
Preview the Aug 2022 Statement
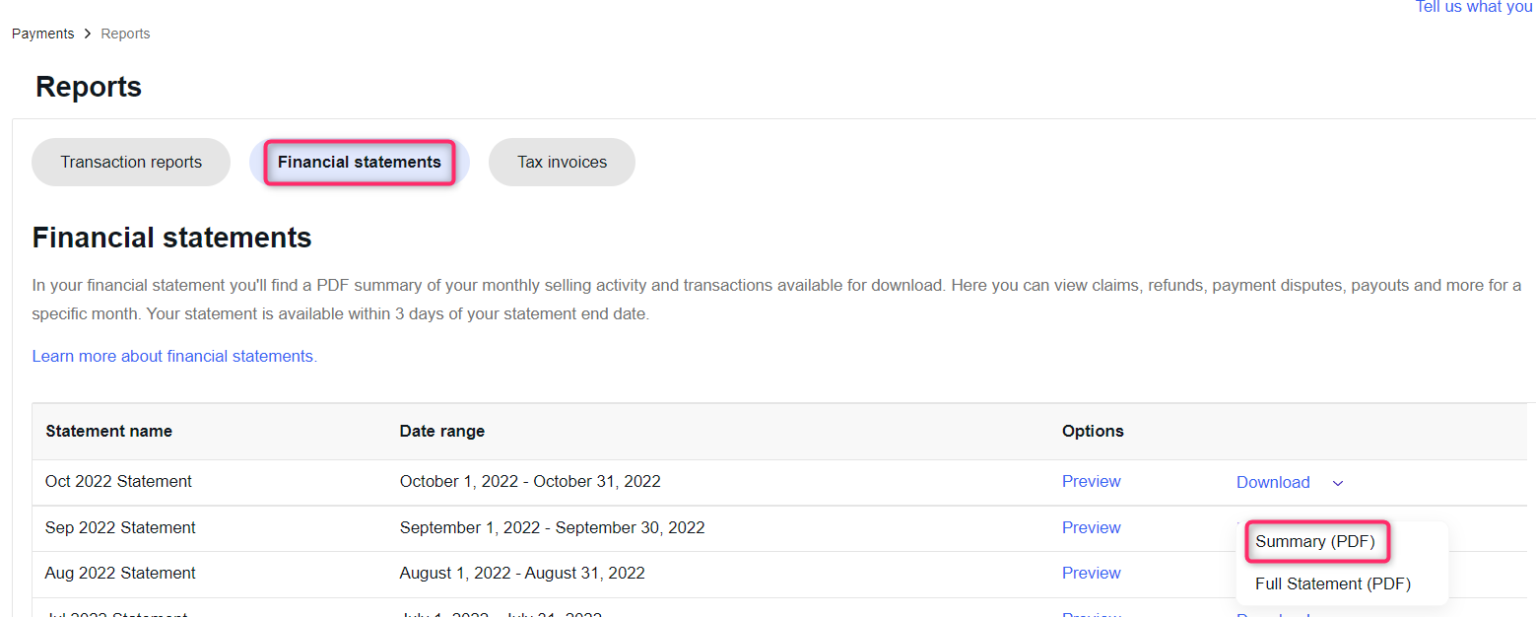pos(1091,573)
